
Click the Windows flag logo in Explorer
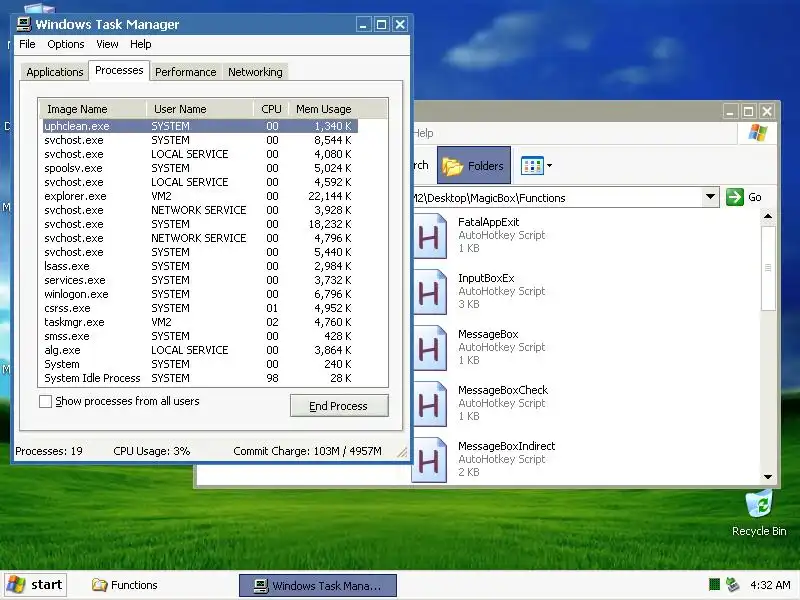pos(758,133)
